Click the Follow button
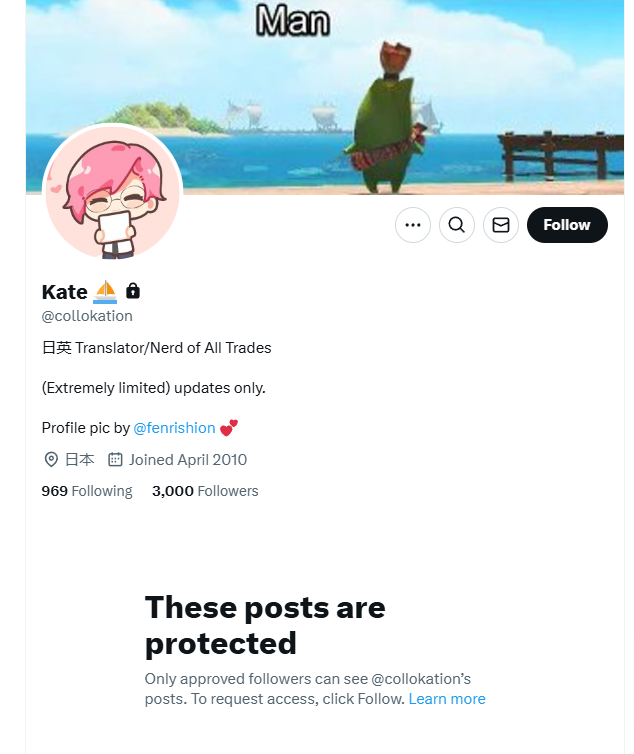 click(567, 225)
